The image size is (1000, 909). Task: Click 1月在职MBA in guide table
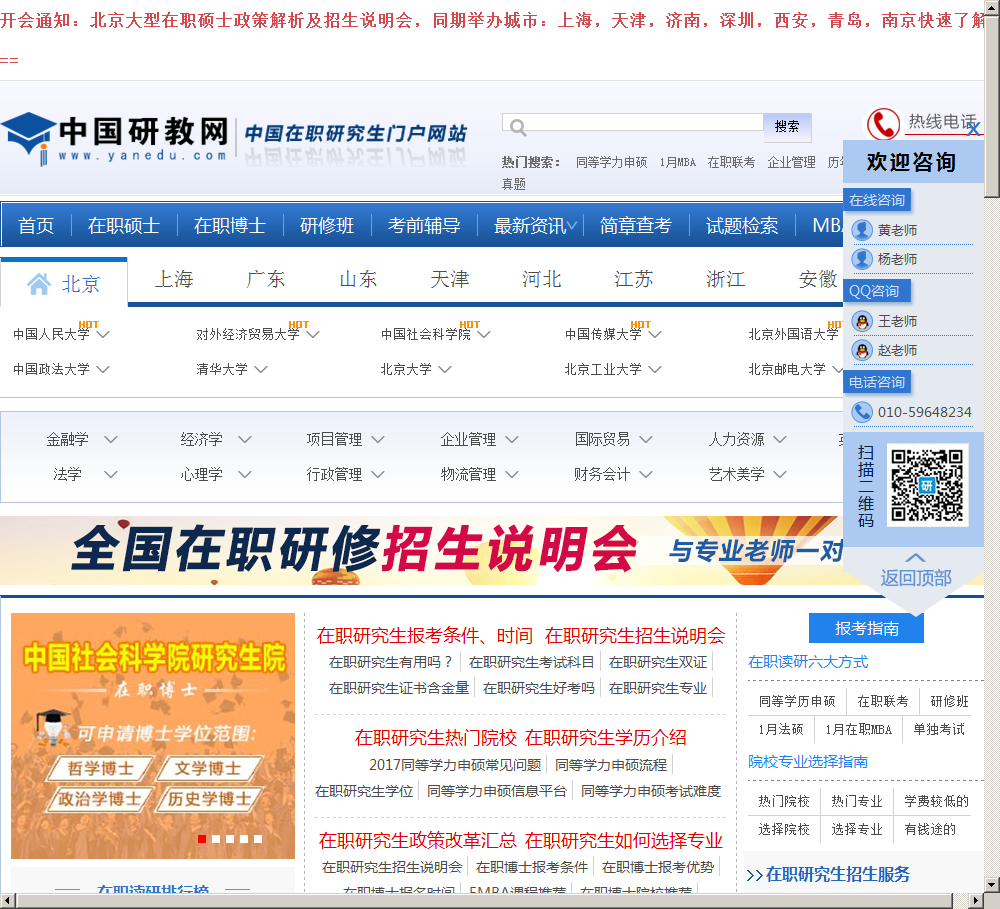pos(858,729)
